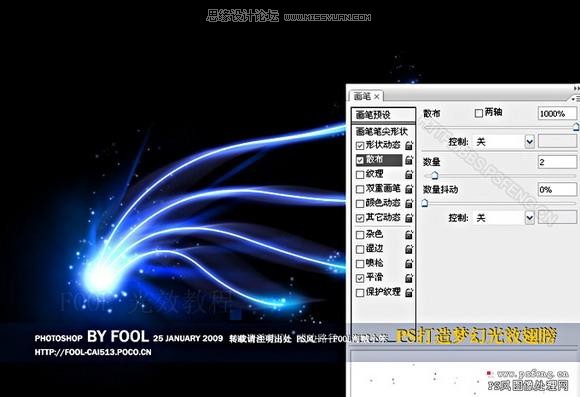Uncheck the 平滑 checkbox
This screenshot has width=580, height=397.
[360, 278]
